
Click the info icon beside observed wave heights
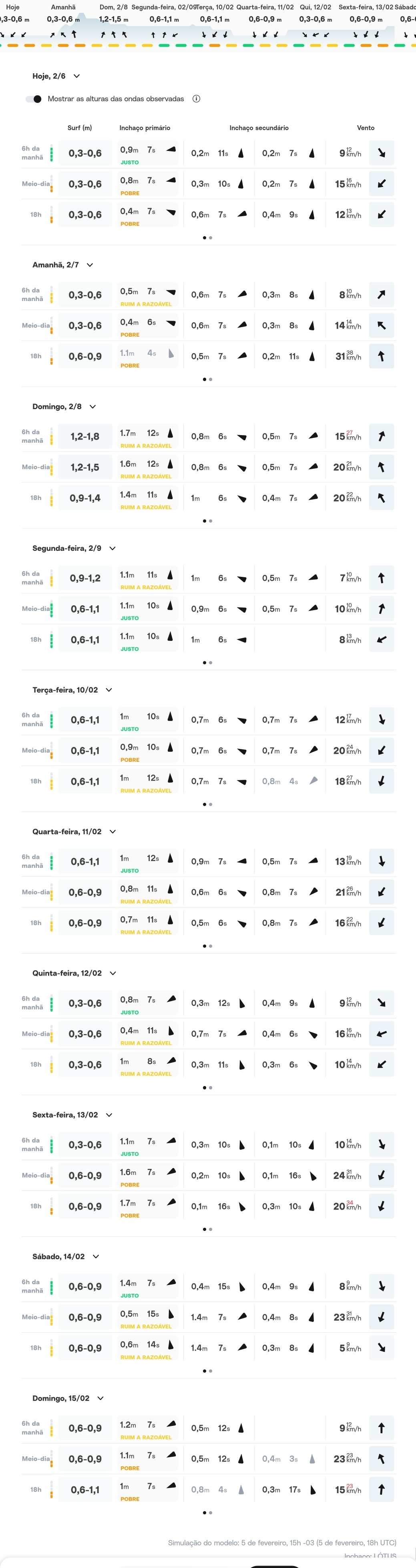(196, 99)
